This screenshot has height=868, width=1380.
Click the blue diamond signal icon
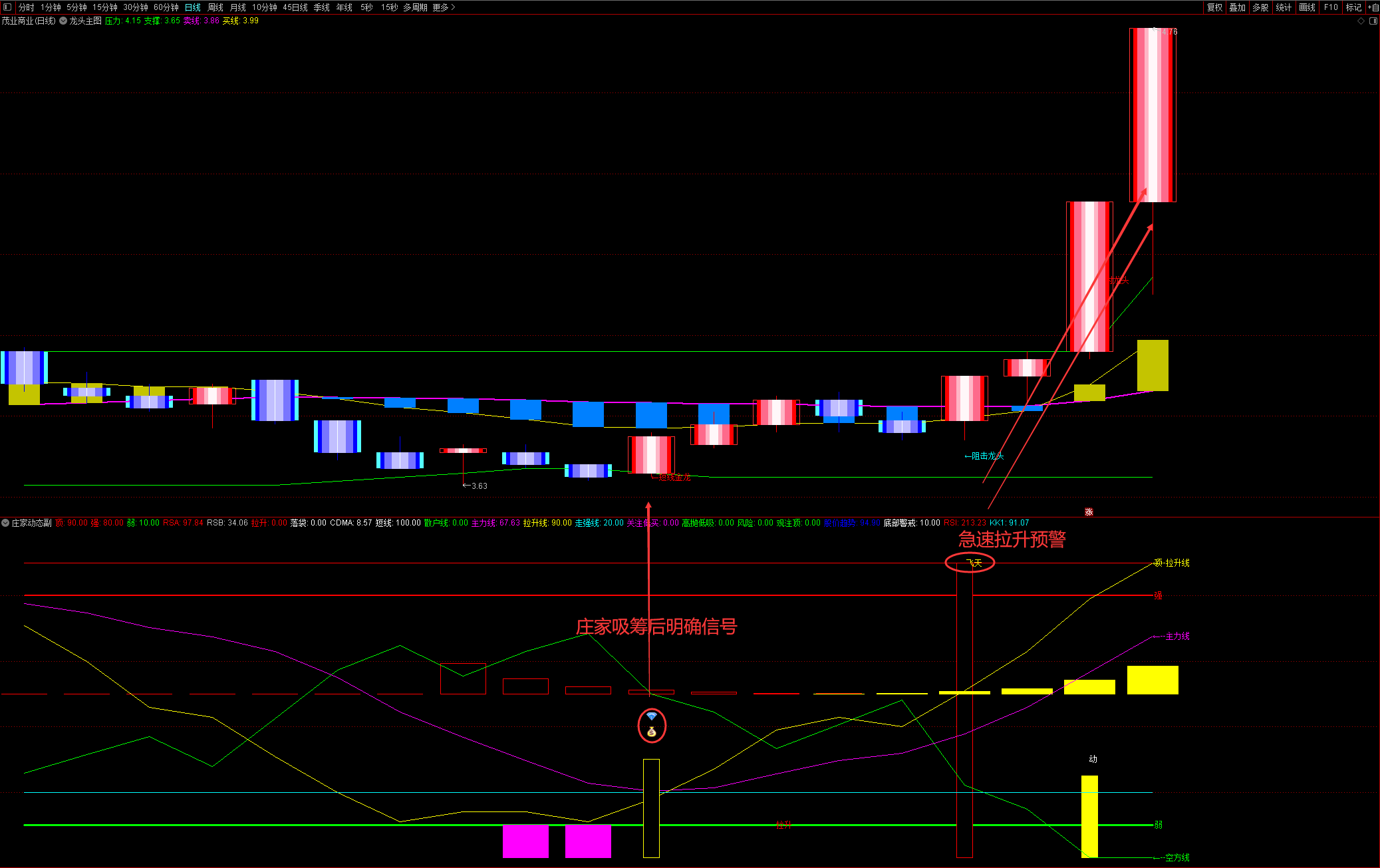pos(652,716)
